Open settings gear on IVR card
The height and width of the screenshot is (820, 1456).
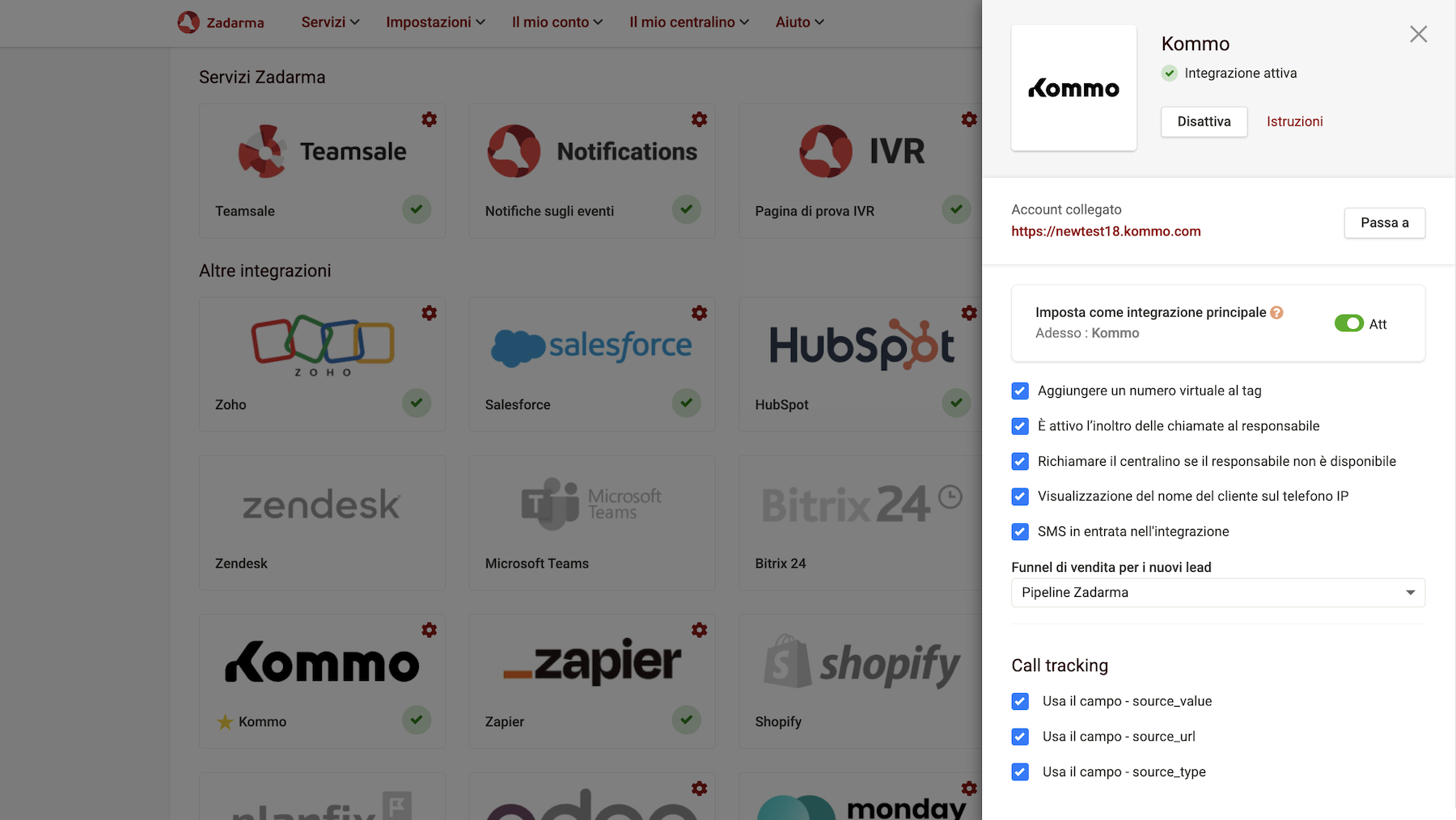pyautogui.click(x=969, y=120)
